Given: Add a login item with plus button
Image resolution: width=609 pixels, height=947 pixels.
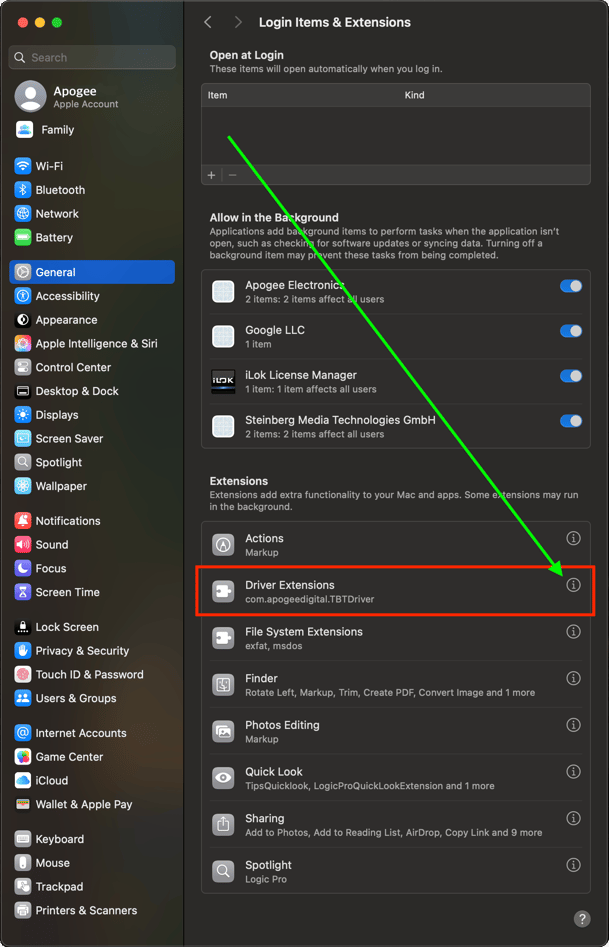Looking at the screenshot, I should click(x=211, y=175).
